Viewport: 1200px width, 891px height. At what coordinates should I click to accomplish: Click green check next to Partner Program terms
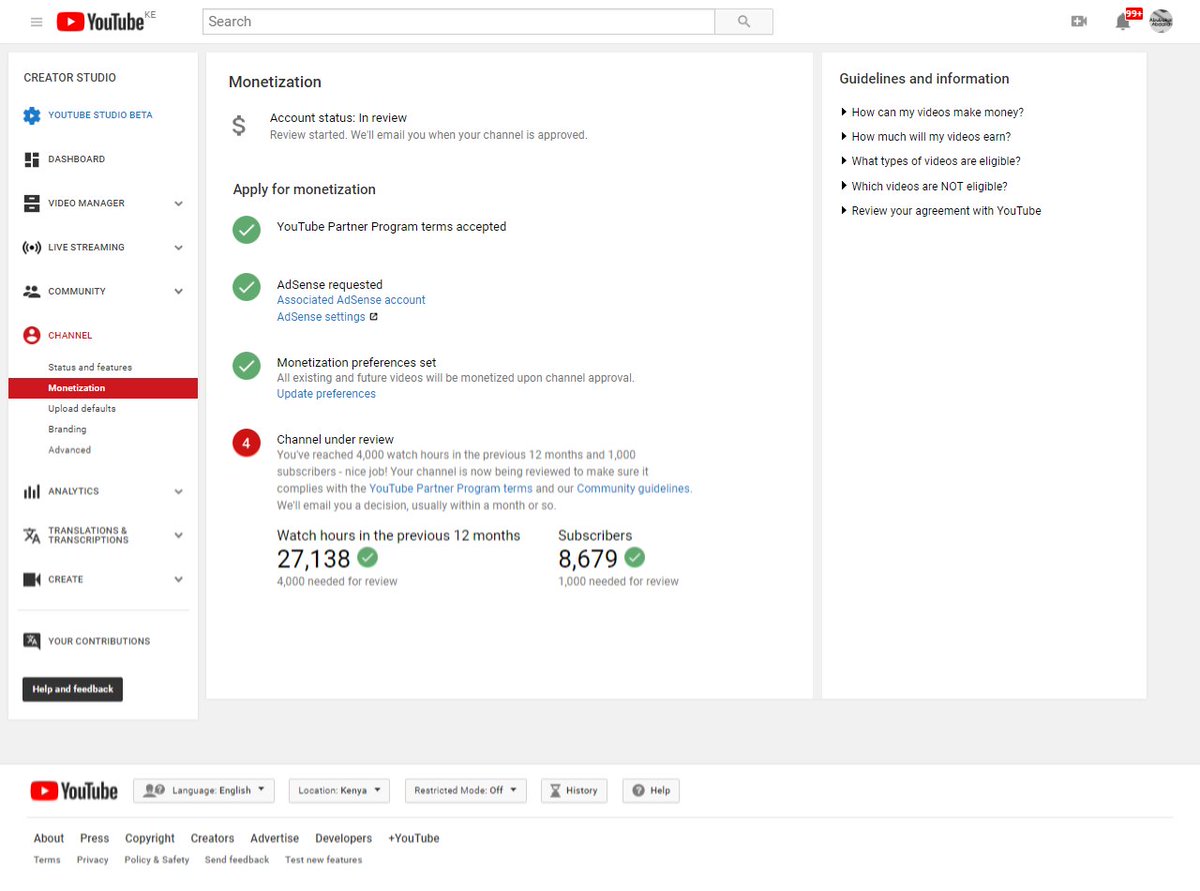coord(247,230)
